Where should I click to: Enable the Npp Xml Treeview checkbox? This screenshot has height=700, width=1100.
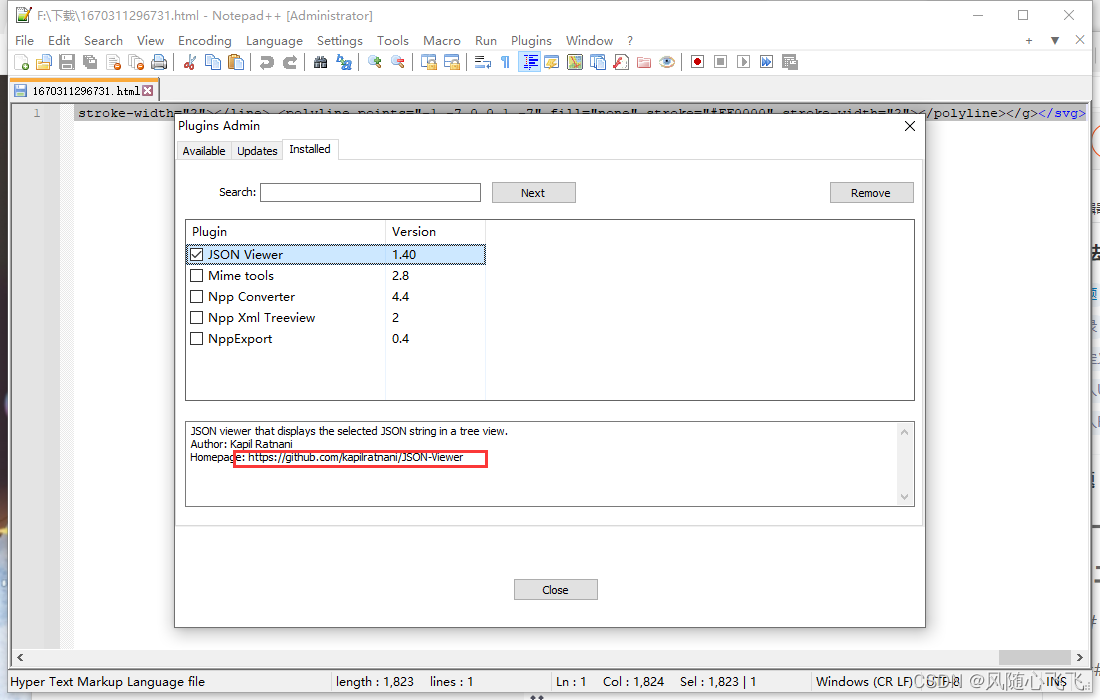coord(197,318)
